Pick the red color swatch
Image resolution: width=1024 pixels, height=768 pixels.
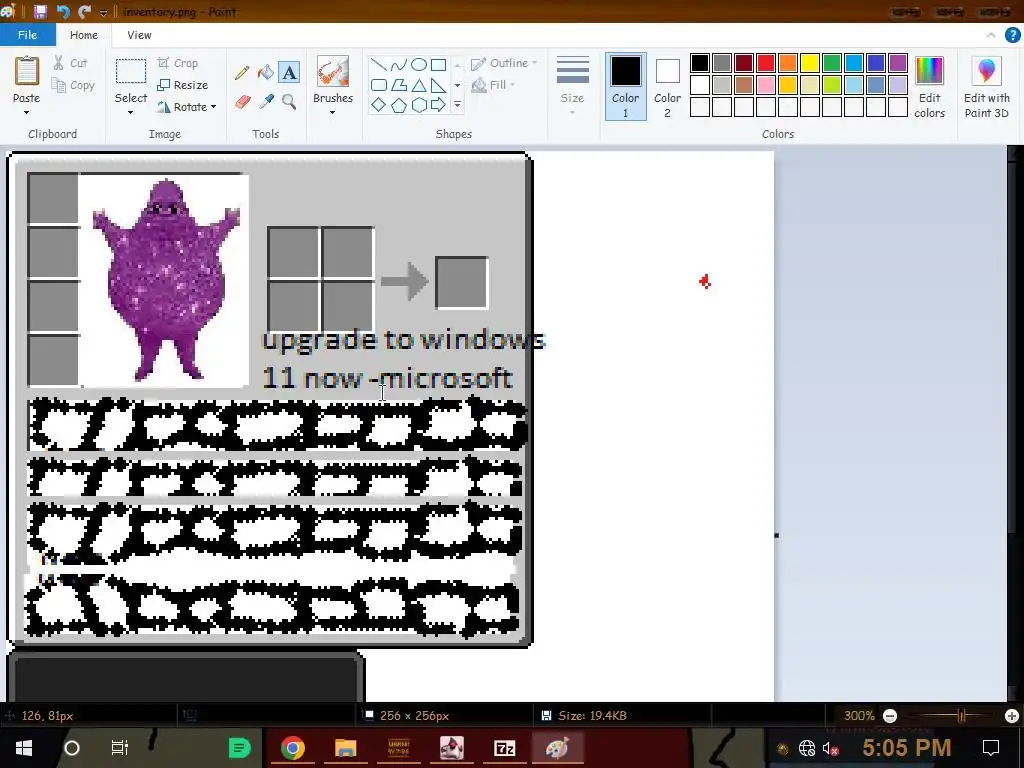coord(766,63)
